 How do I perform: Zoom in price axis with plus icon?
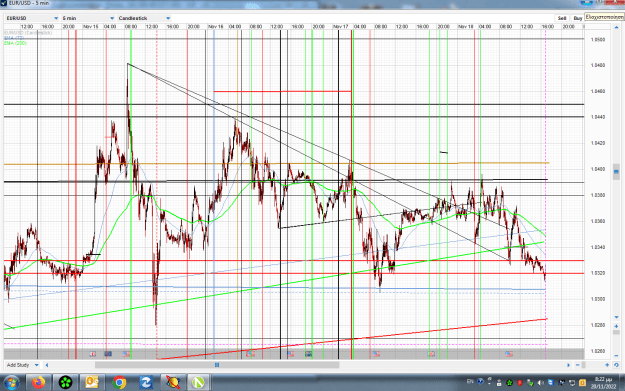coord(616,326)
